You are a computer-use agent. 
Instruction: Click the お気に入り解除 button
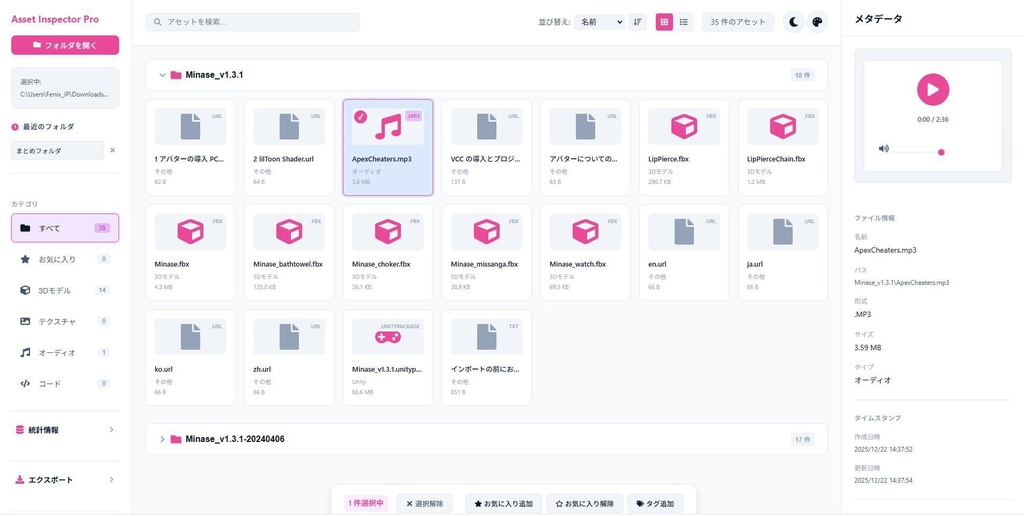pos(584,504)
